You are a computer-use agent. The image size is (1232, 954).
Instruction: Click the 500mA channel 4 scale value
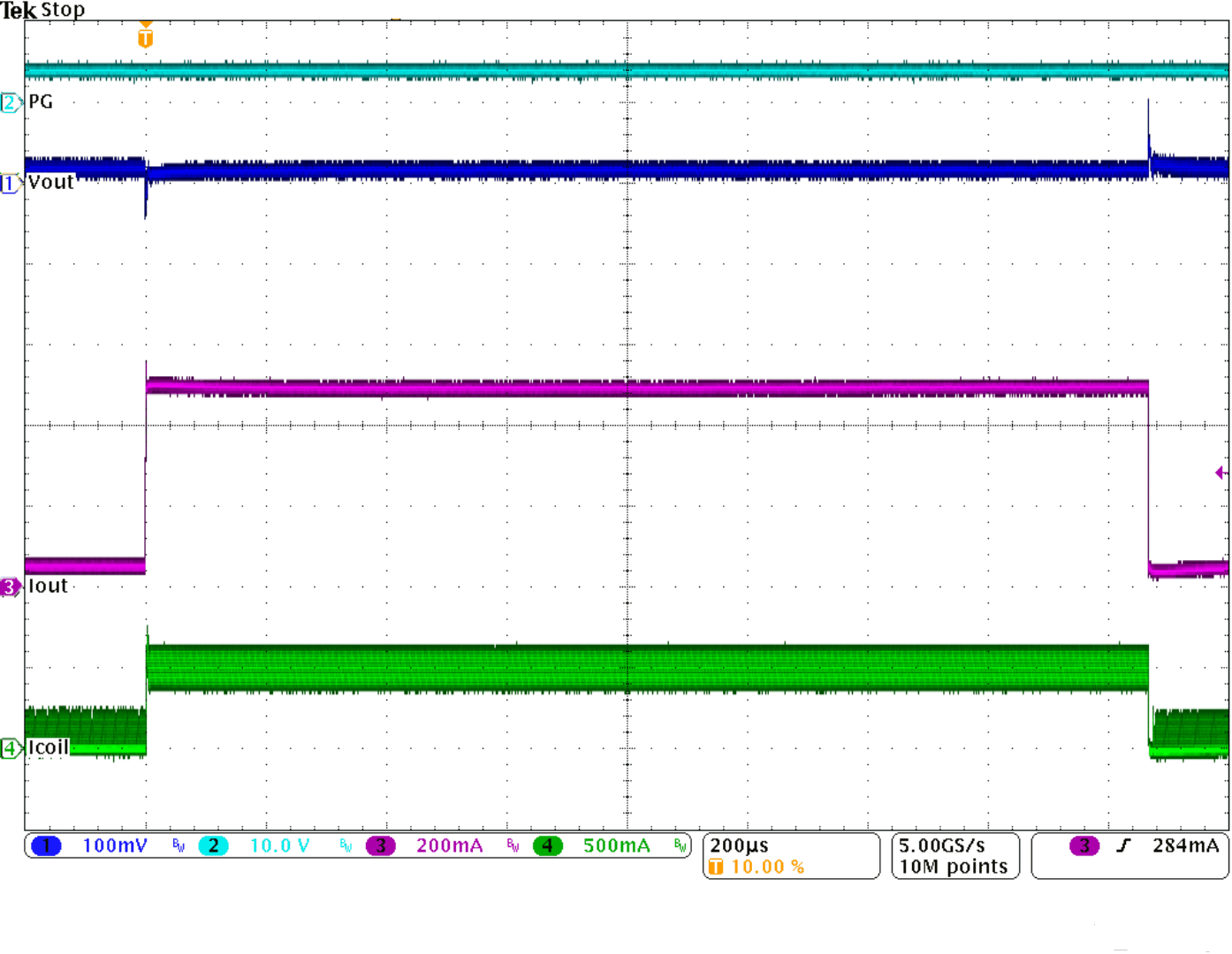click(x=616, y=845)
